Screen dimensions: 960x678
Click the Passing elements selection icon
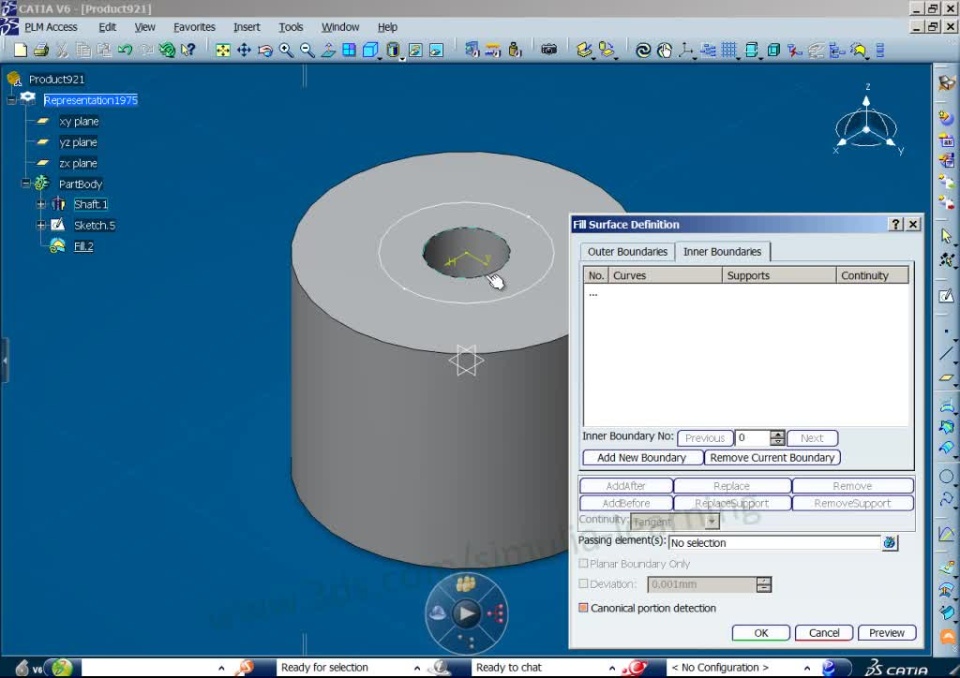(x=890, y=543)
